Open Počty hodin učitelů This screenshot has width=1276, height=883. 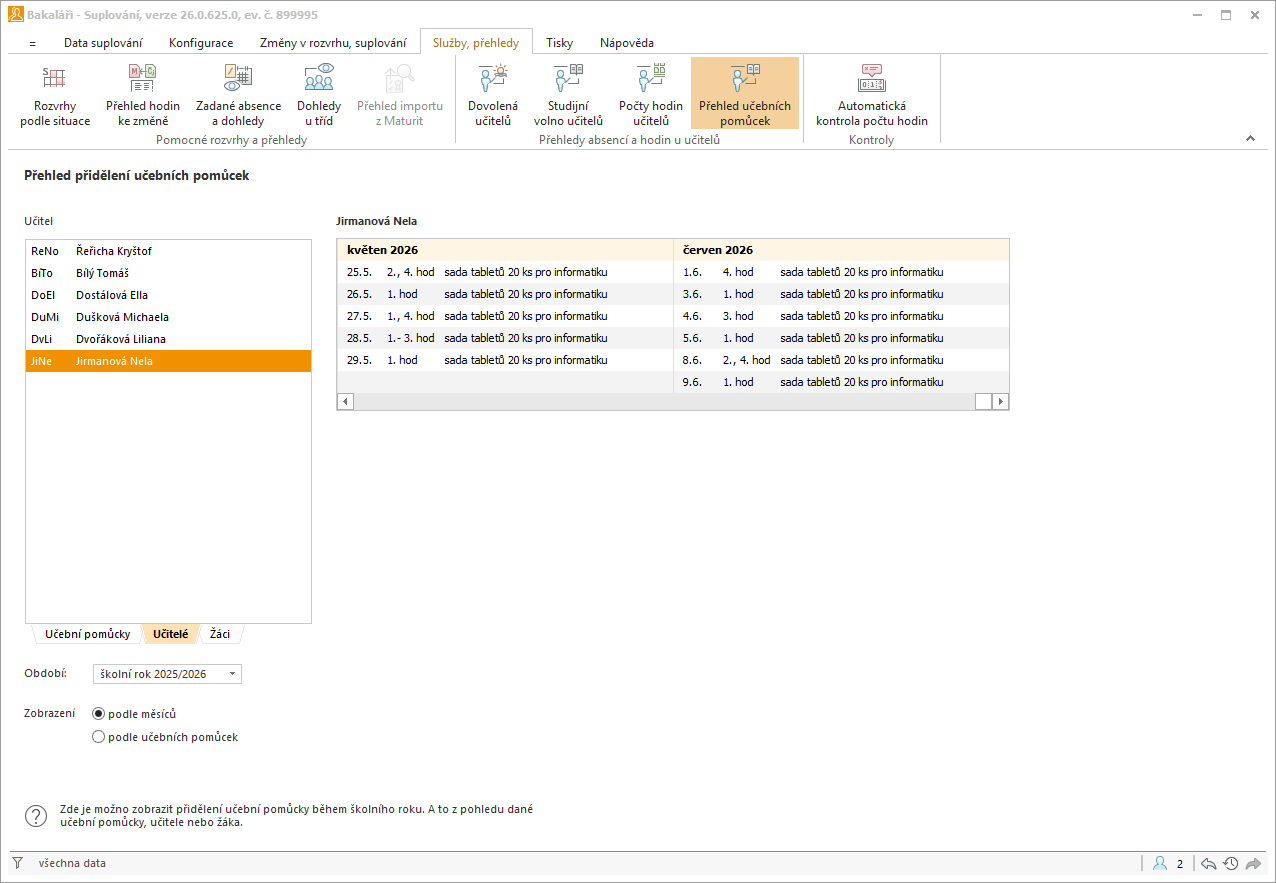(651, 94)
